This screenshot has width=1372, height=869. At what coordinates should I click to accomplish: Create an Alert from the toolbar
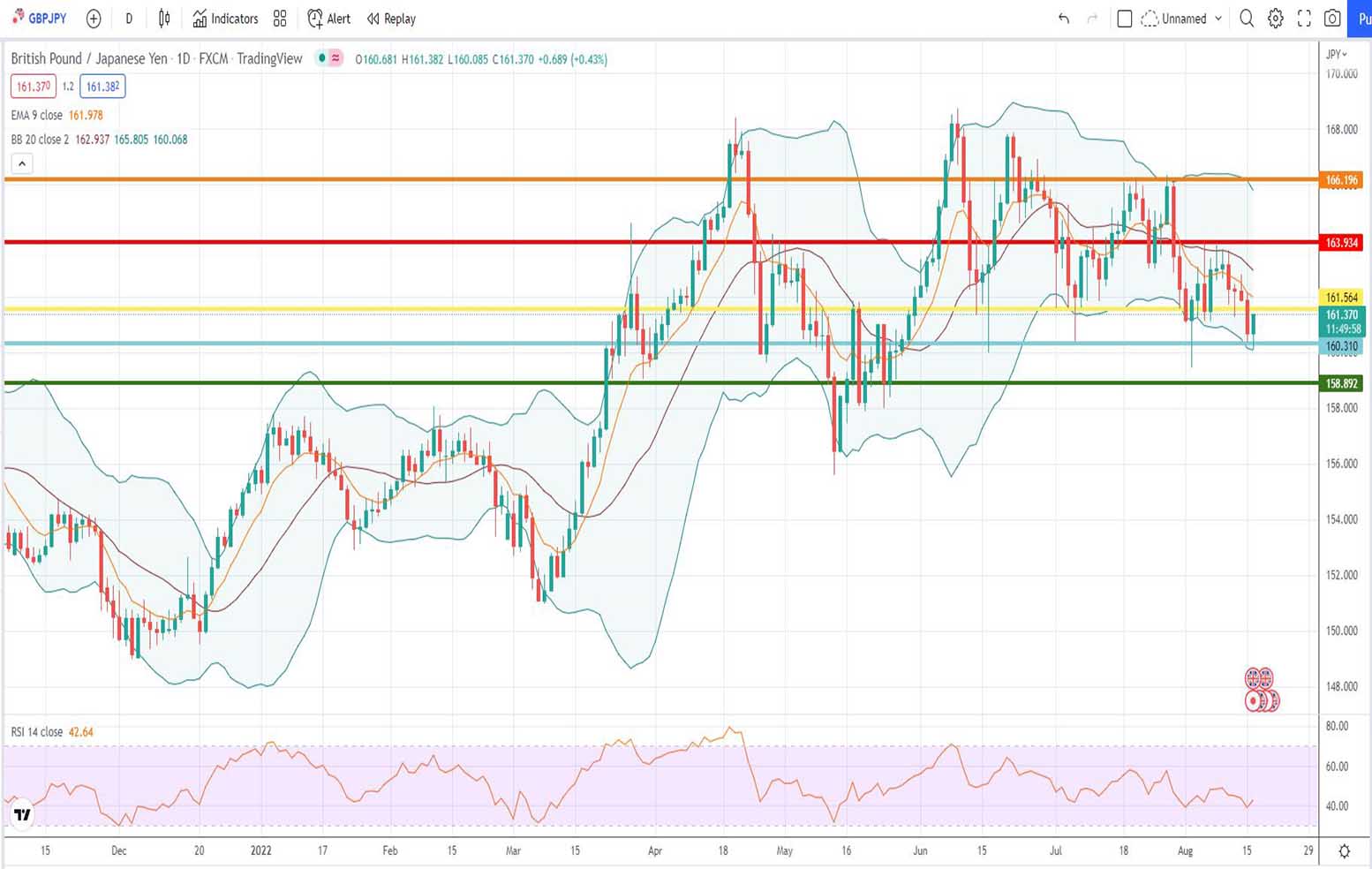[328, 19]
